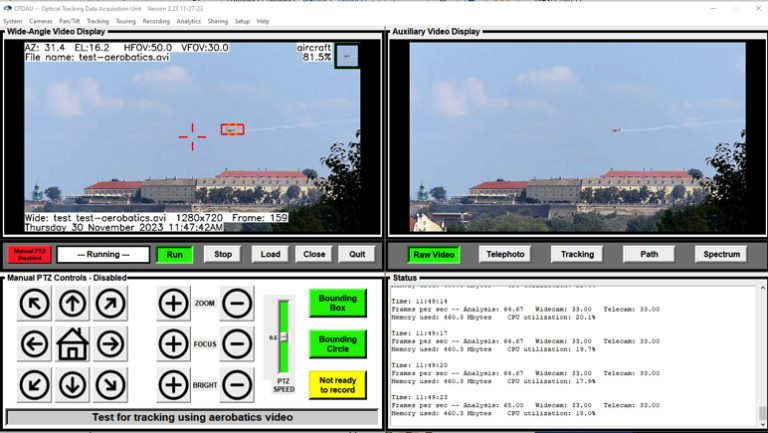Click the zoom in plus button

pos(174,303)
